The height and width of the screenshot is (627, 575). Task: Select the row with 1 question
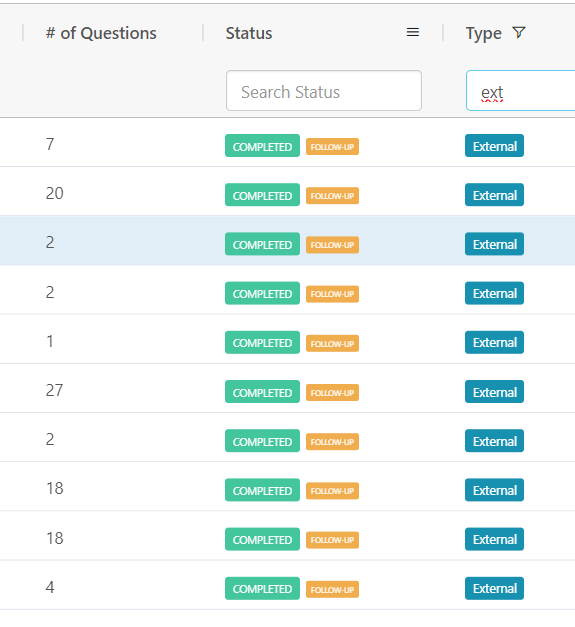tap(288, 339)
